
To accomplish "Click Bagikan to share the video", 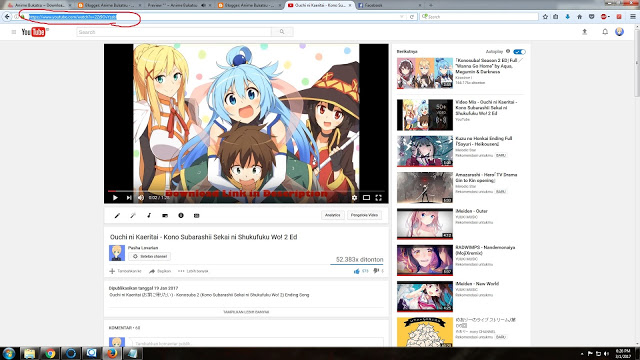I will pyautogui.click(x=160, y=271).
